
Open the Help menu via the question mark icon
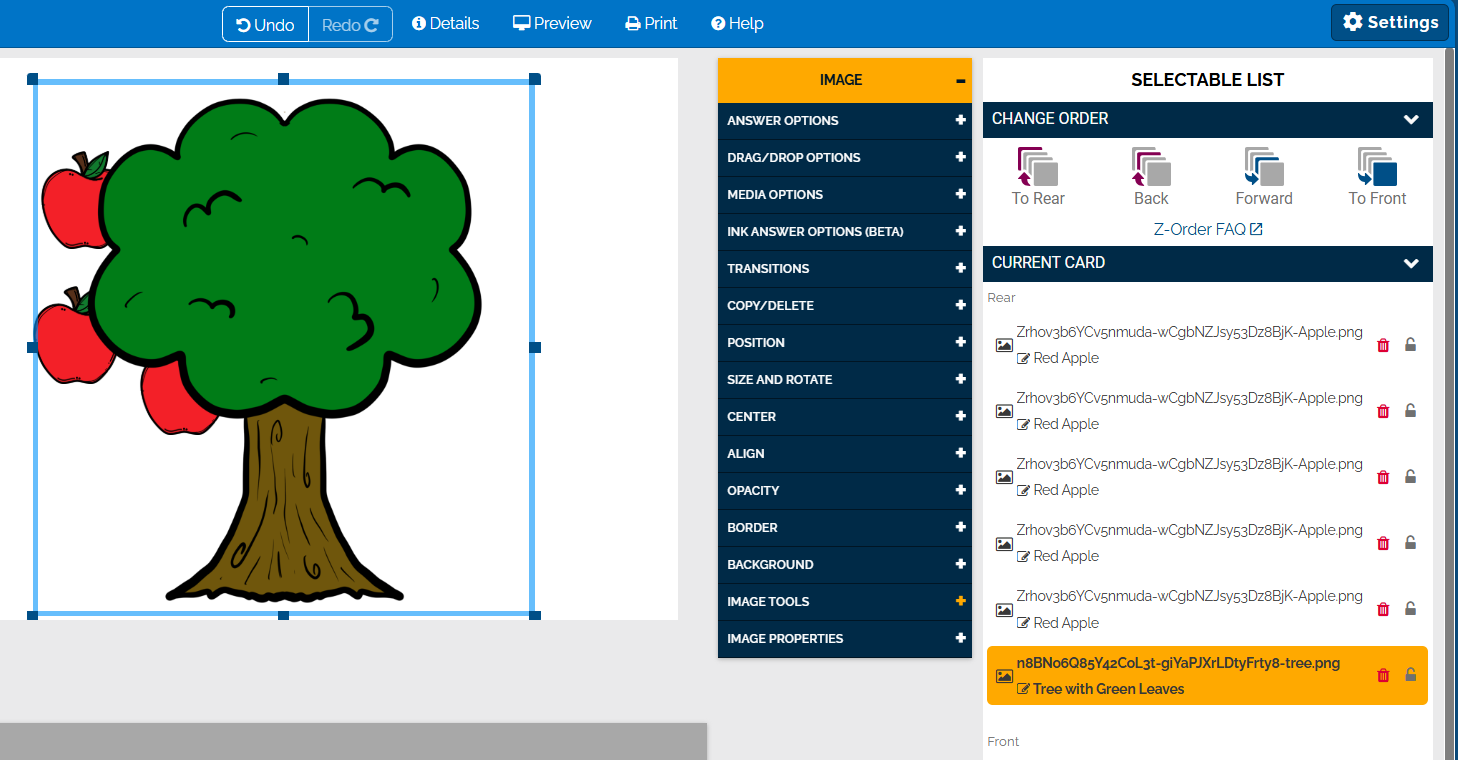point(737,23)
